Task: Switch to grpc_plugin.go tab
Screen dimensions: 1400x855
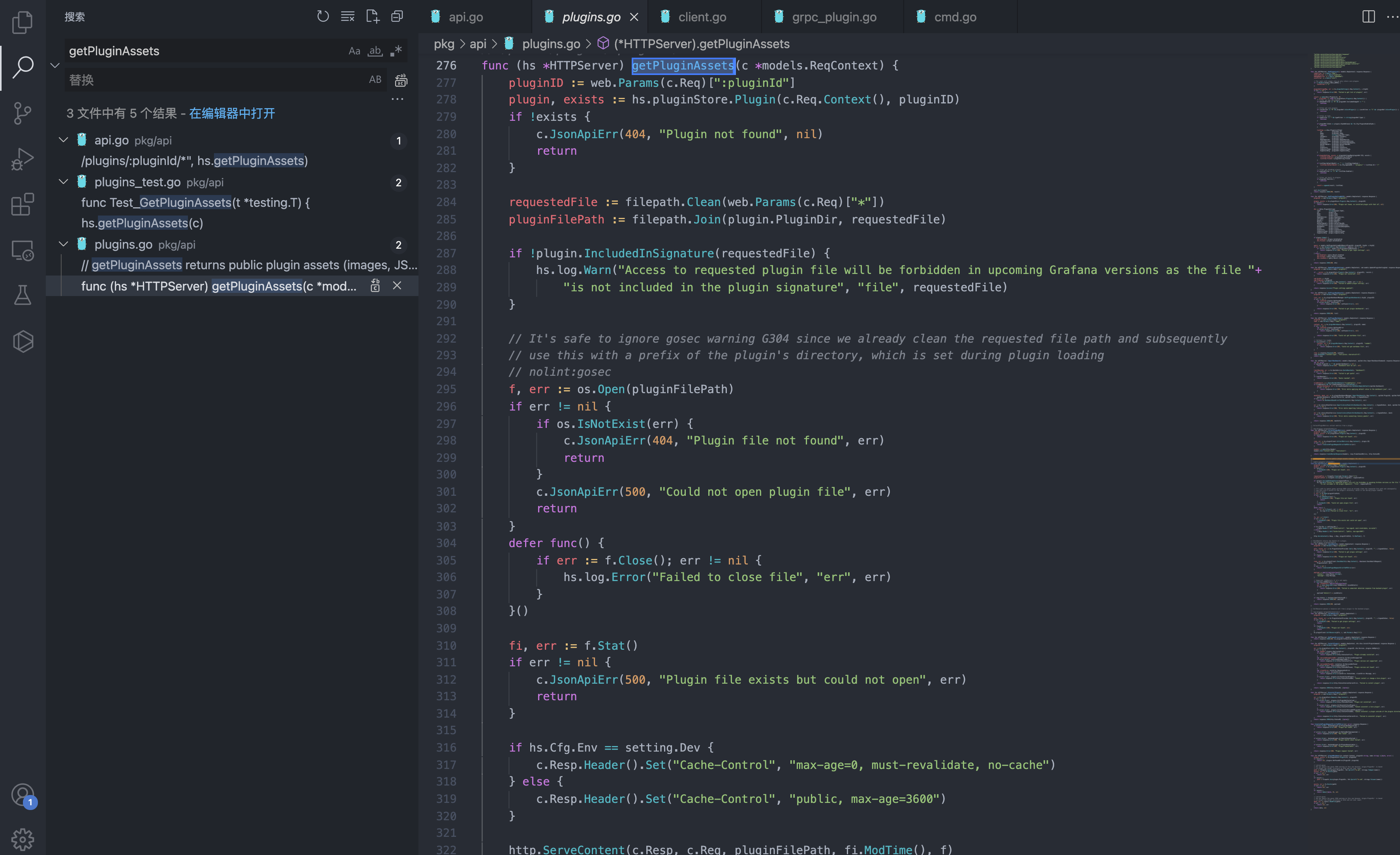Action: click(833, 17)
